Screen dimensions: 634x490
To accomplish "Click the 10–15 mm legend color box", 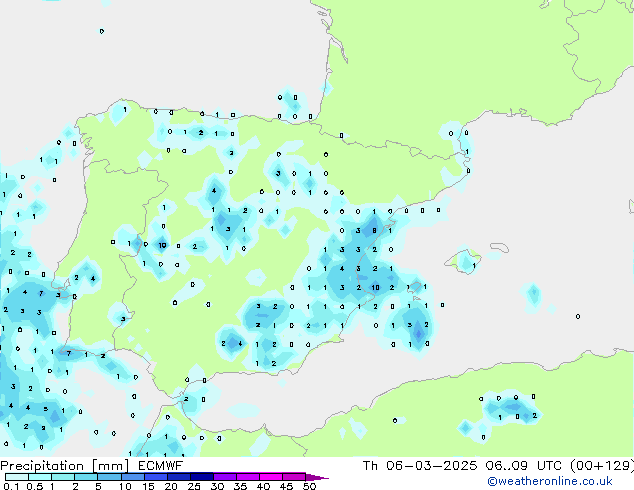I will (133, 477).
